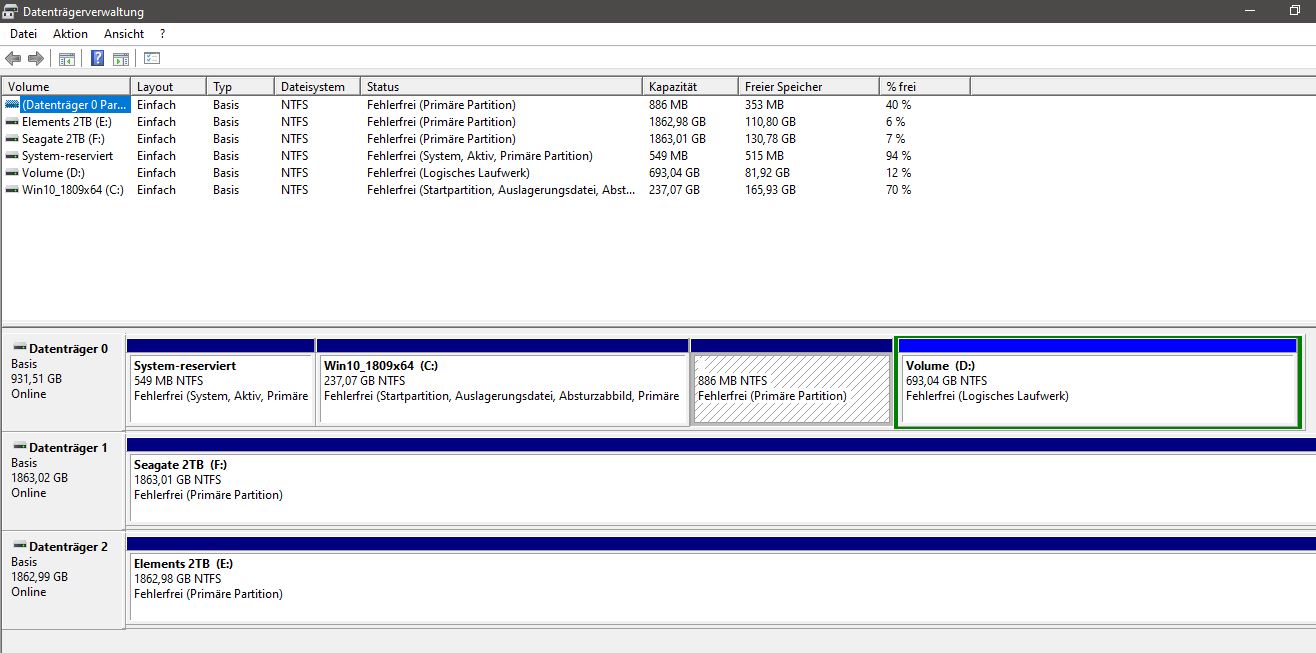
Task: Click the drive icon of (Datenträger 0 Par... row
Action: pyautogui.click(x=12, y=104)
